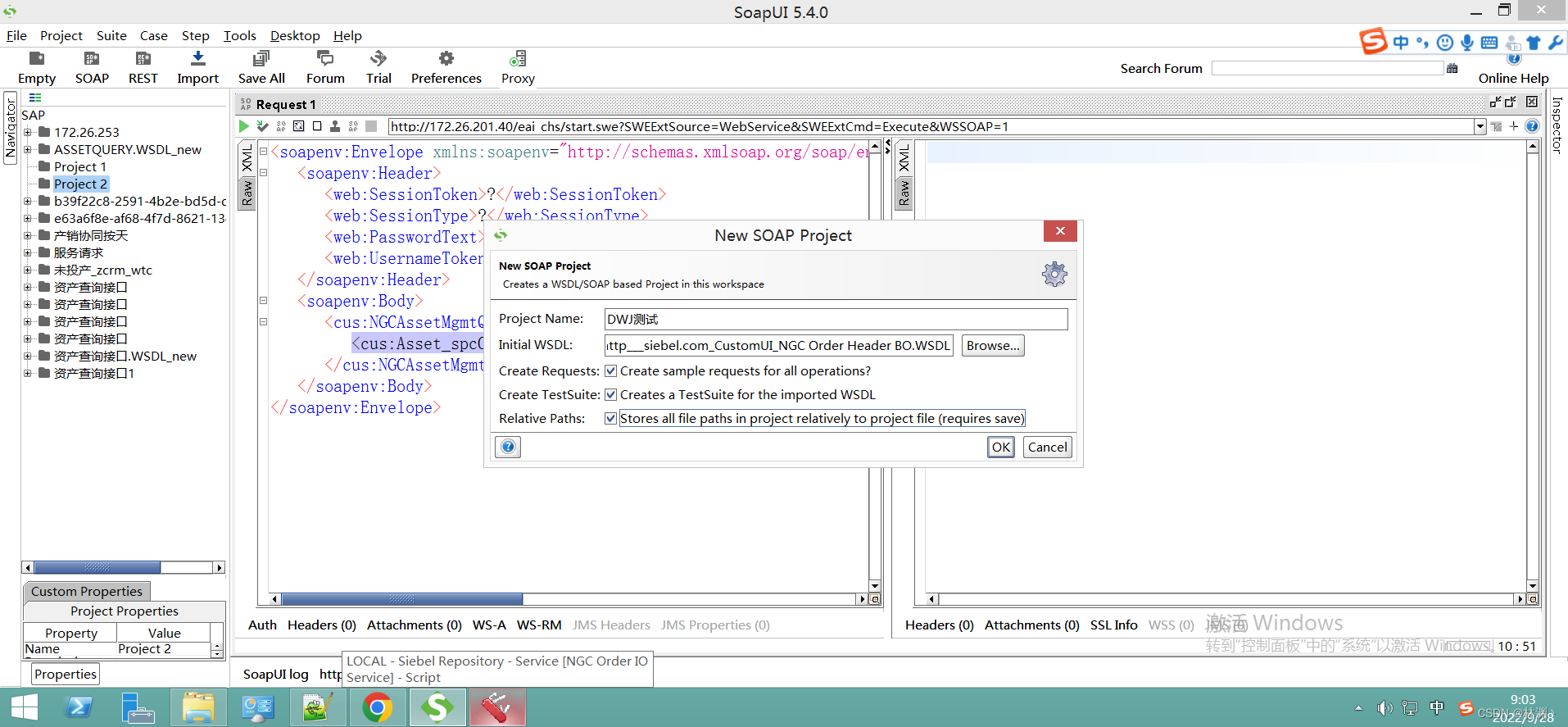Image resolution: width=1568 pixels, height=727 pixels.
Task: Click the blue help icon beside endpoint field
Action: 1532,126
